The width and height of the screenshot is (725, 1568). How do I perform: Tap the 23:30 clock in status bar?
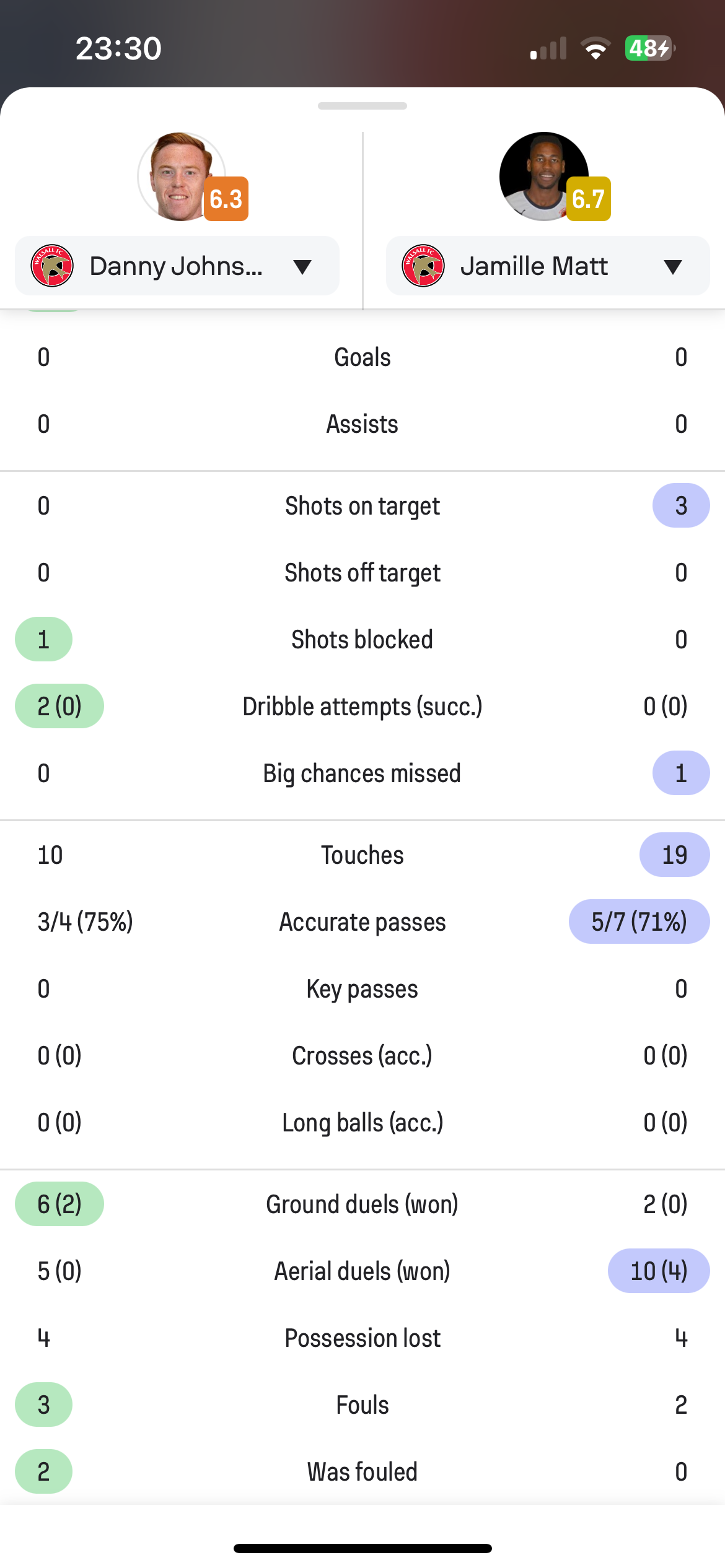point(118,48)
